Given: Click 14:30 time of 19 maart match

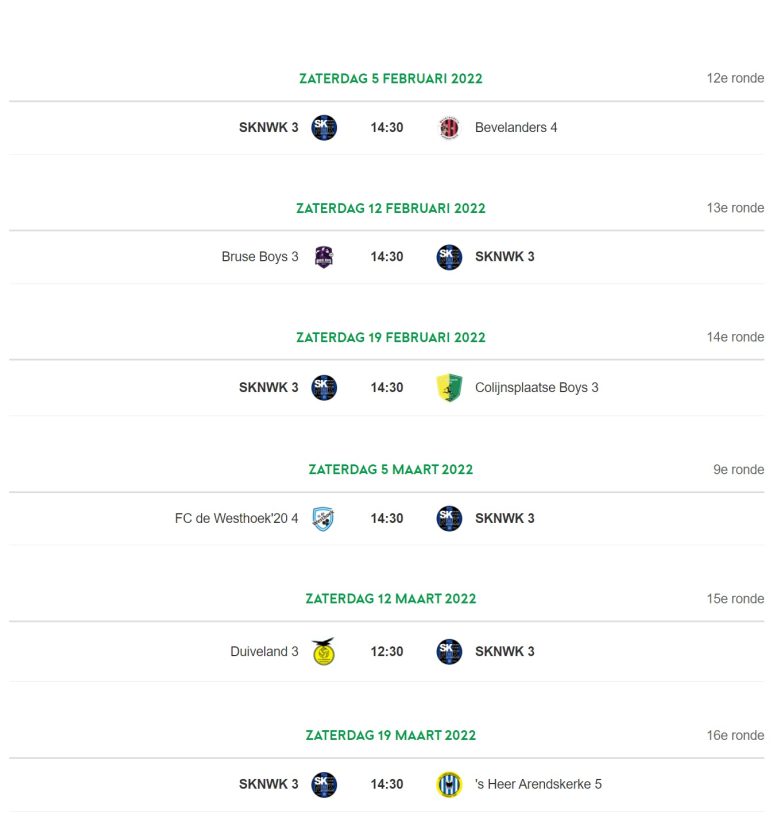Looking at the screenshot, I should (x=387, y=784).
